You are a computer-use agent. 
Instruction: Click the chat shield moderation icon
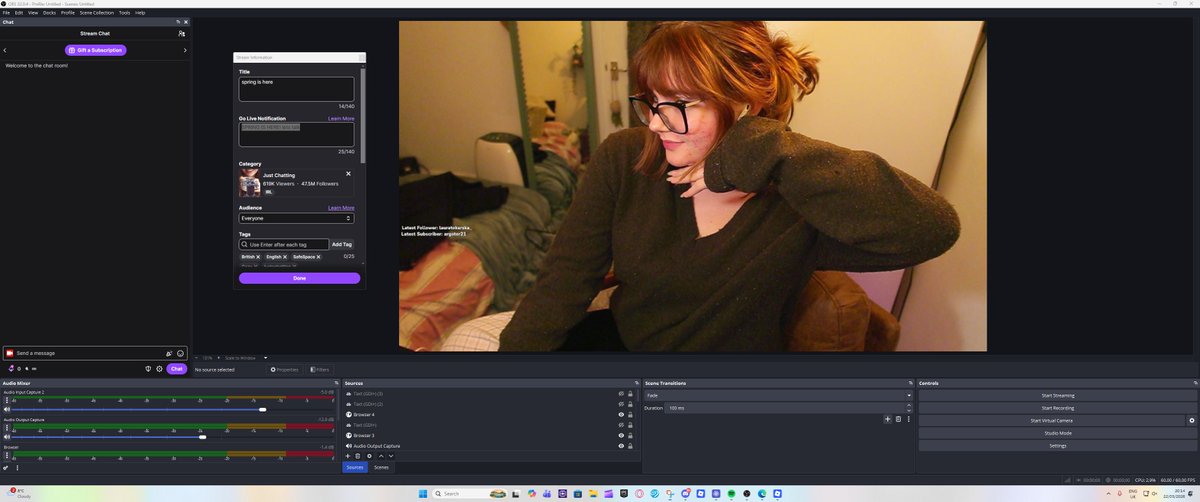point(149,369)
